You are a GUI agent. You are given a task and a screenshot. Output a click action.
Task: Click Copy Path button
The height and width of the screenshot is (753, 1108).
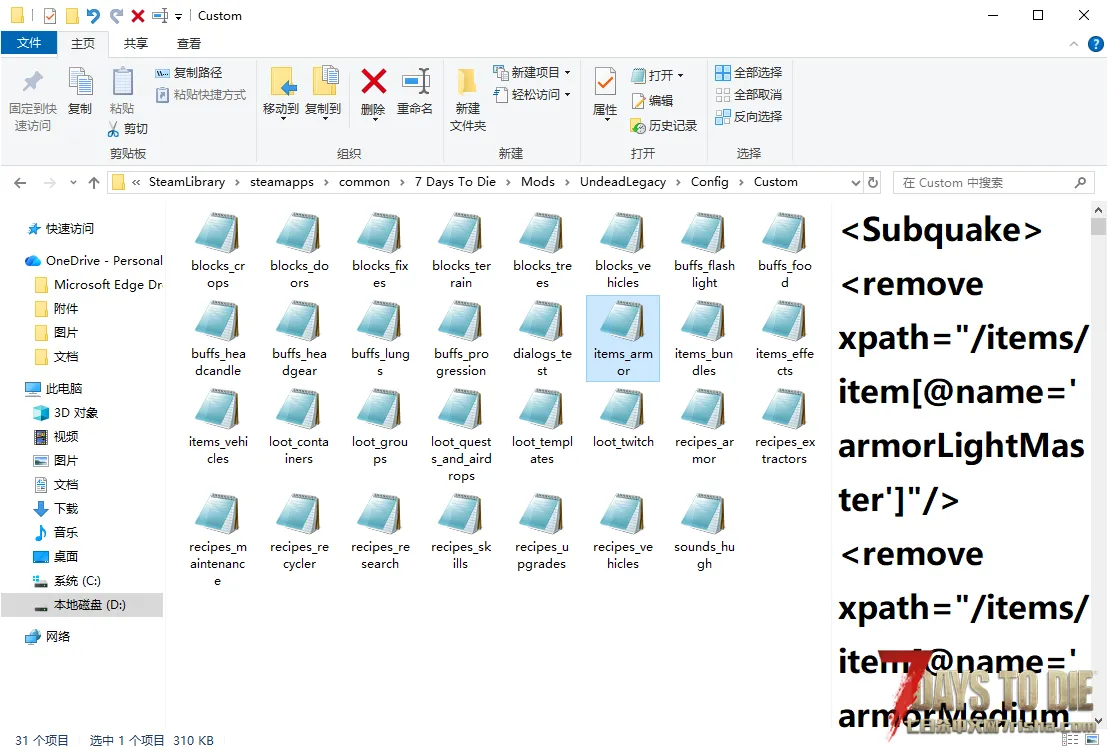(189, 73)
